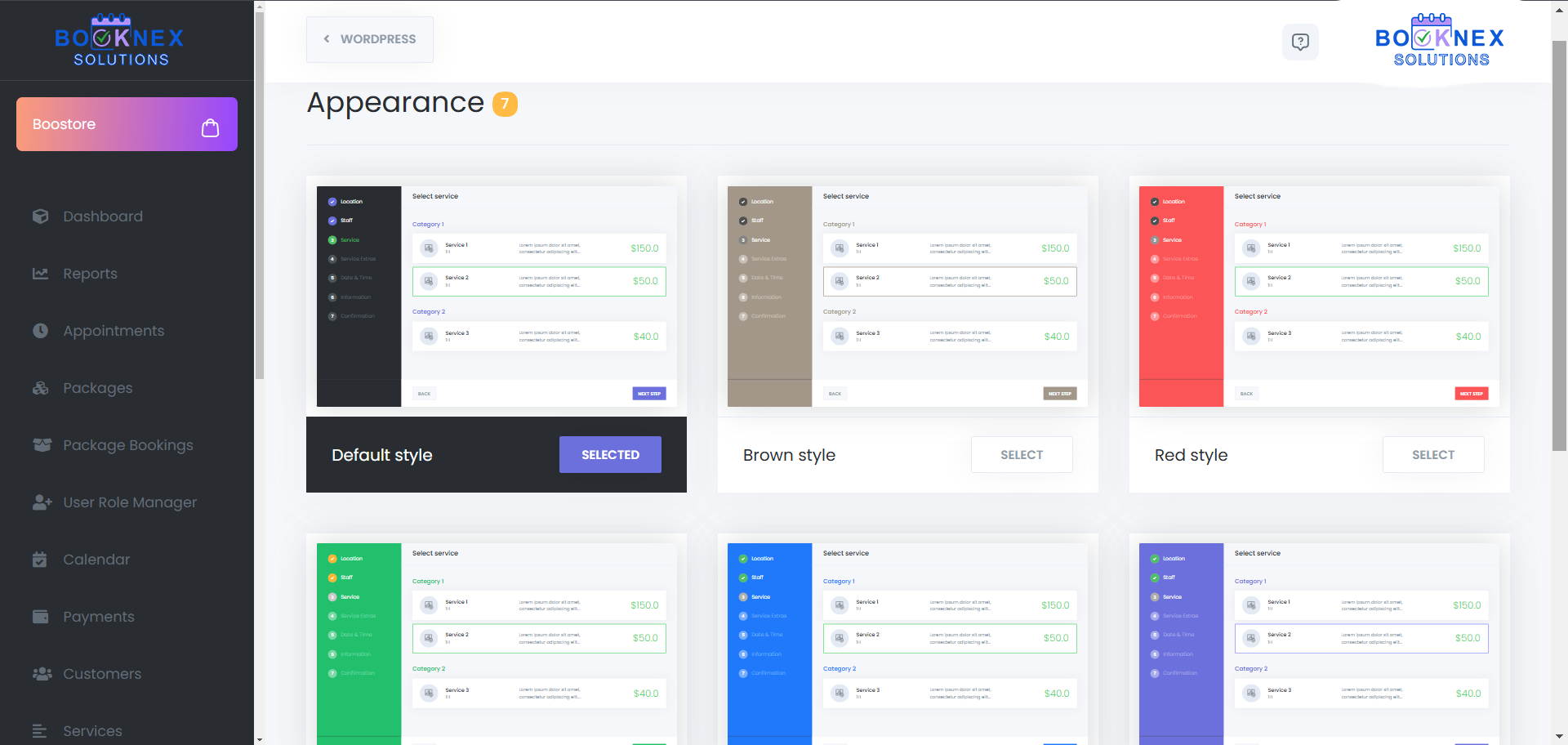Image resolution: width=1568 pixels, height=745 pixels.
Task: Click the Packages icon in the sidebar
Action: point(41,387)
